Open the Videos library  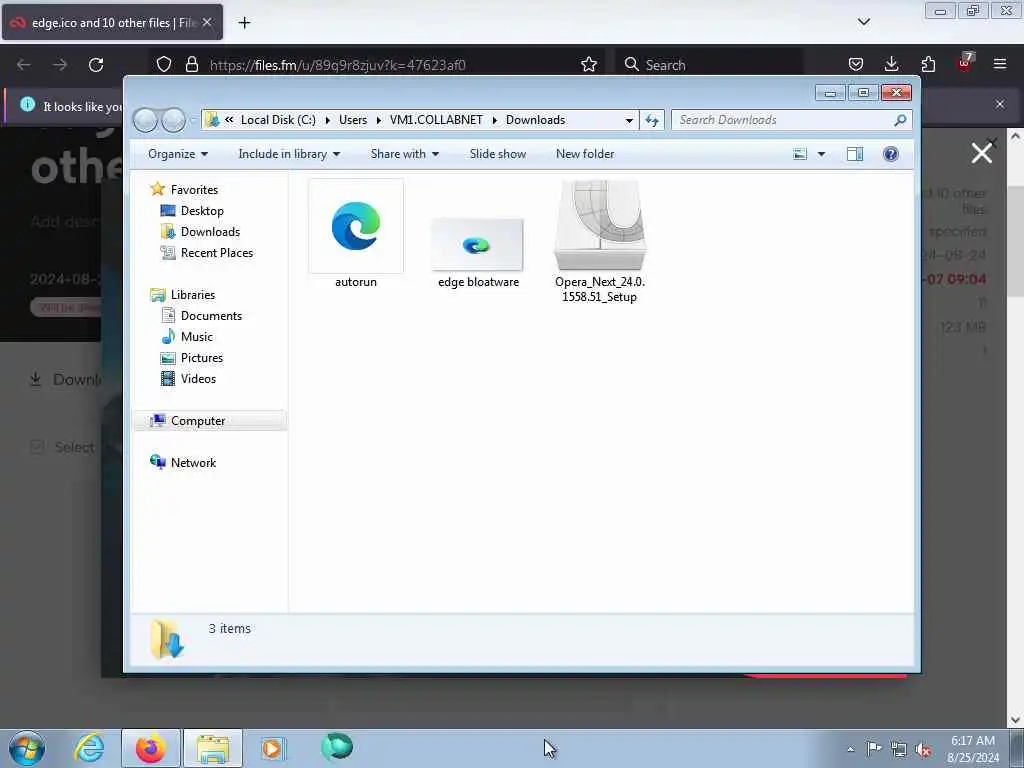click(x=198, y=379)
